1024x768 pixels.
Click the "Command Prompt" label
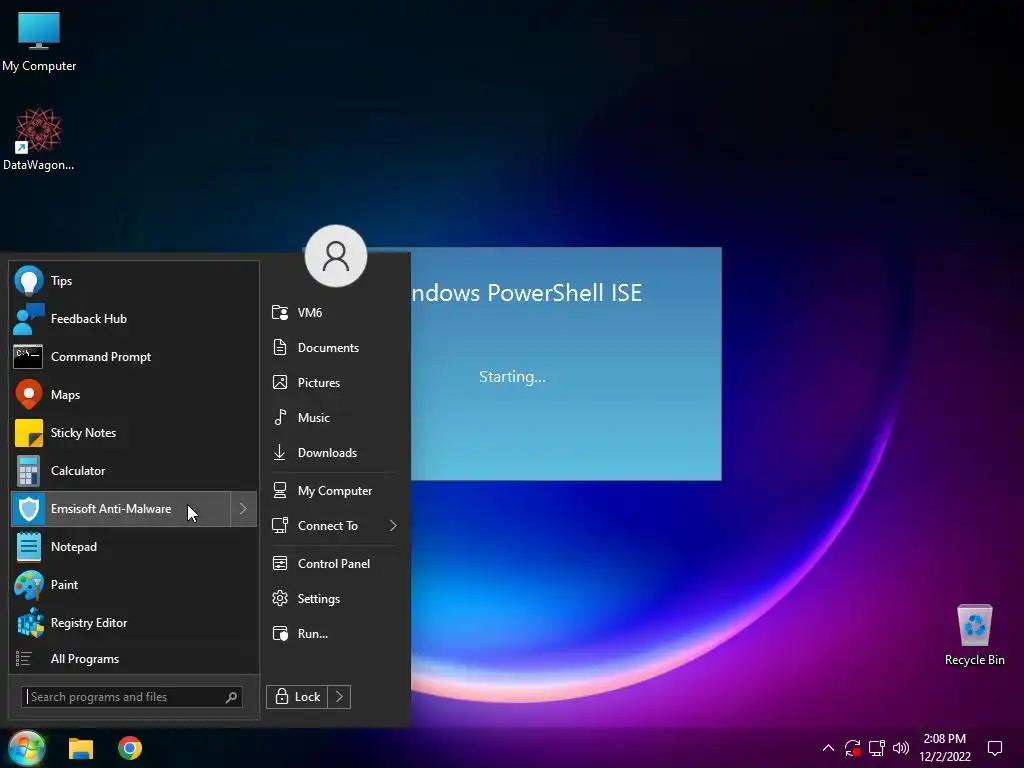[x=101, y=357]
